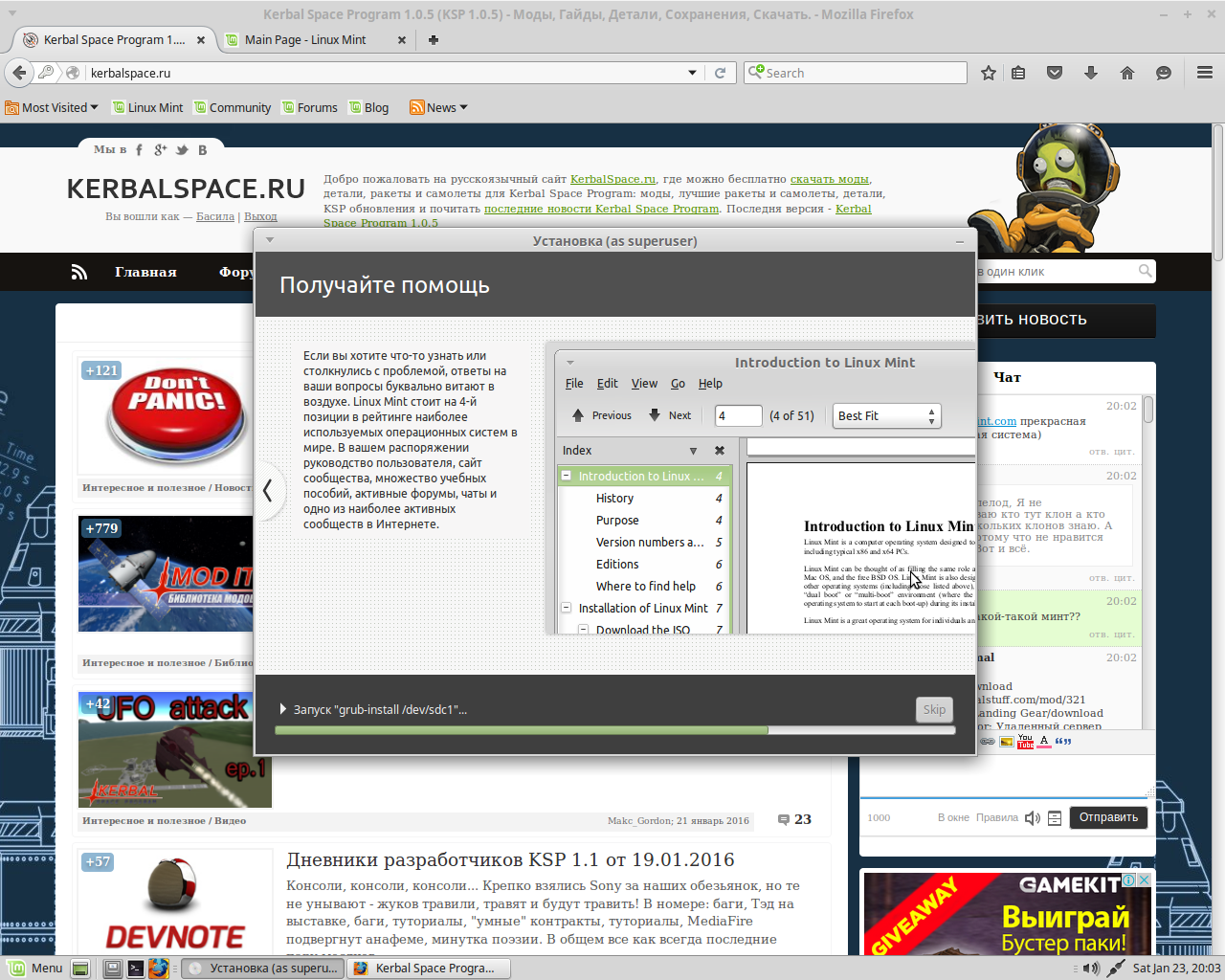Click installer progress bar

tap(615, 730)
